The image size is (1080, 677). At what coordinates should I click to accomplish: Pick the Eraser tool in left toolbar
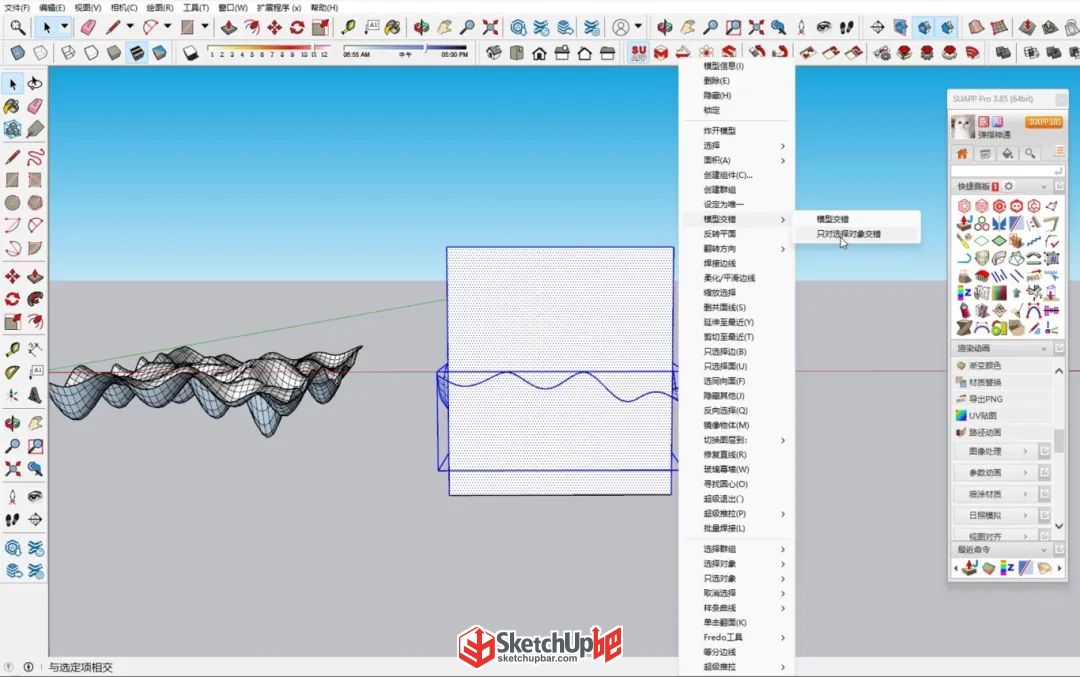click(35, 106)
